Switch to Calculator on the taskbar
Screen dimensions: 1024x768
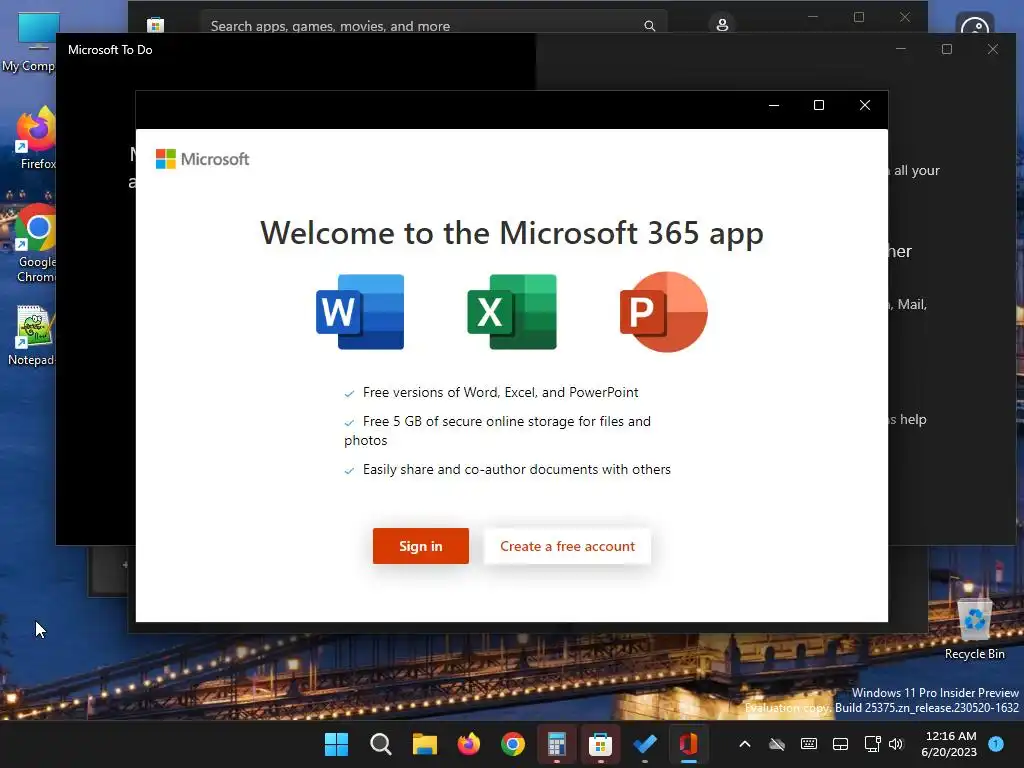[556, 744]
